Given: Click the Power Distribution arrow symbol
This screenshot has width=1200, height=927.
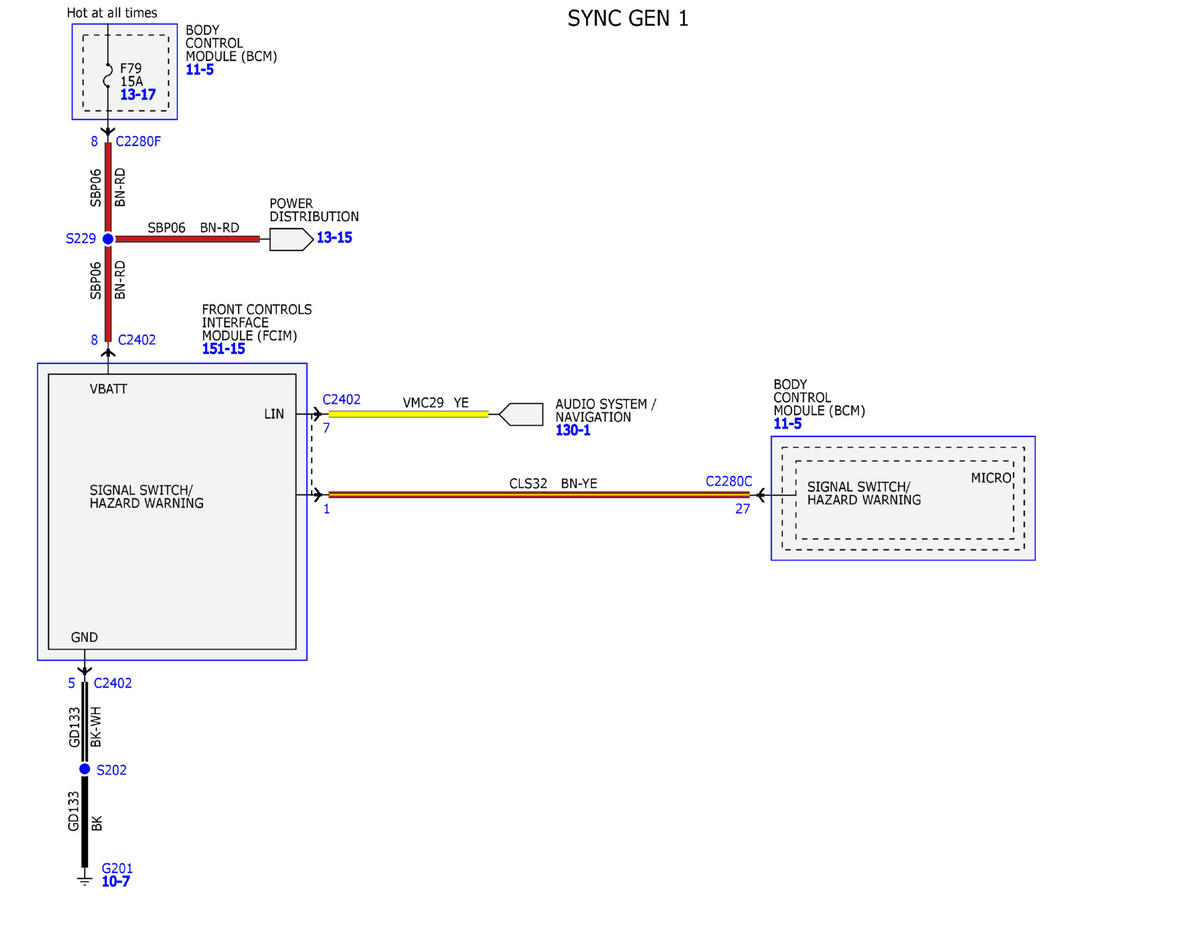Looking at the screenshot, I should point(291,239).
